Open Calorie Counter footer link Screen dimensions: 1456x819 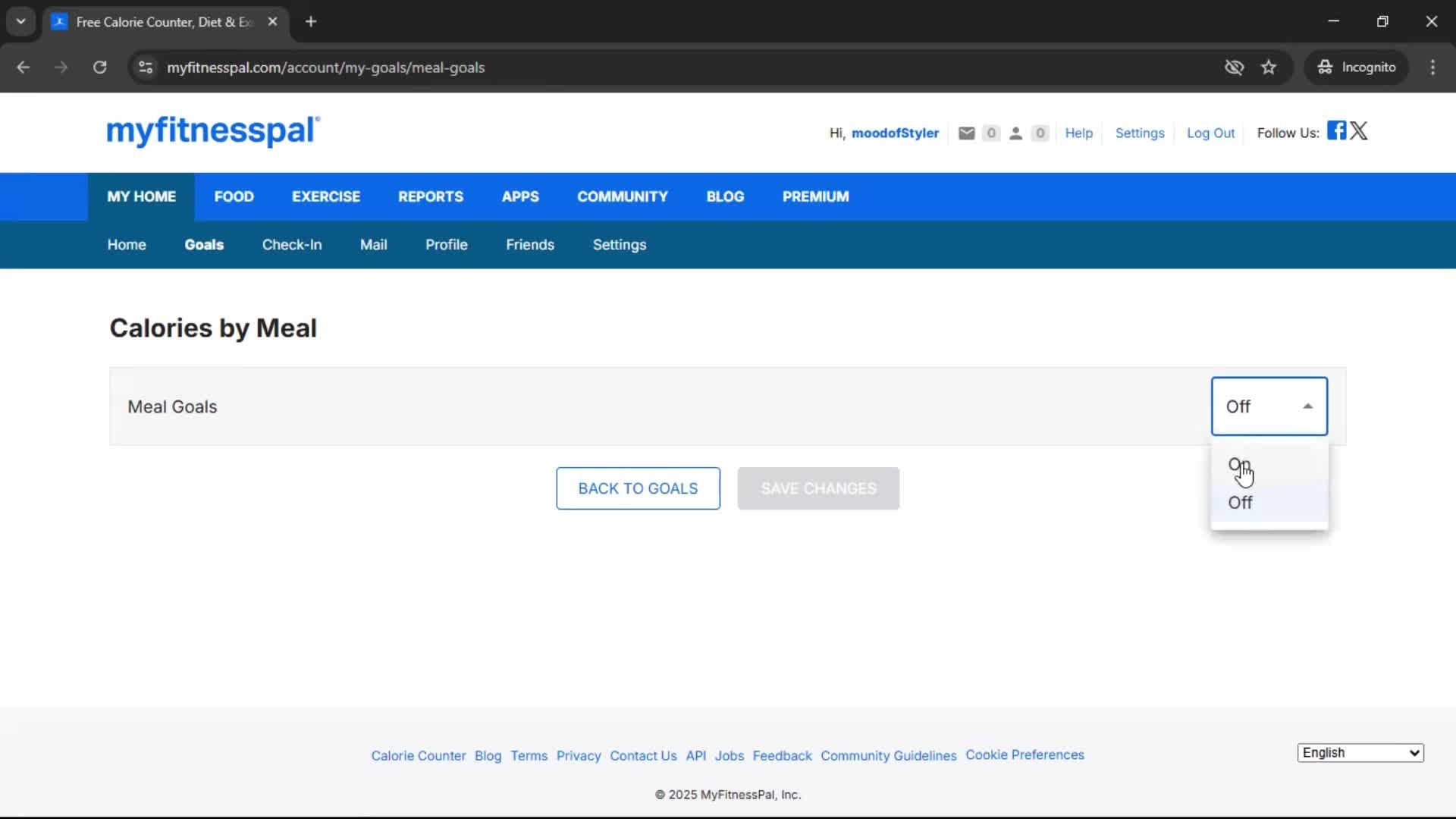pos(419,756)
